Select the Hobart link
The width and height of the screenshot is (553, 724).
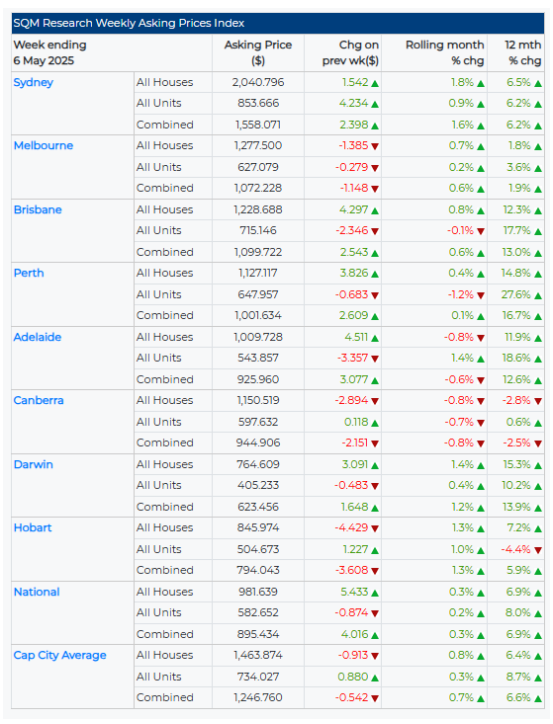click(x=33, y=528)
